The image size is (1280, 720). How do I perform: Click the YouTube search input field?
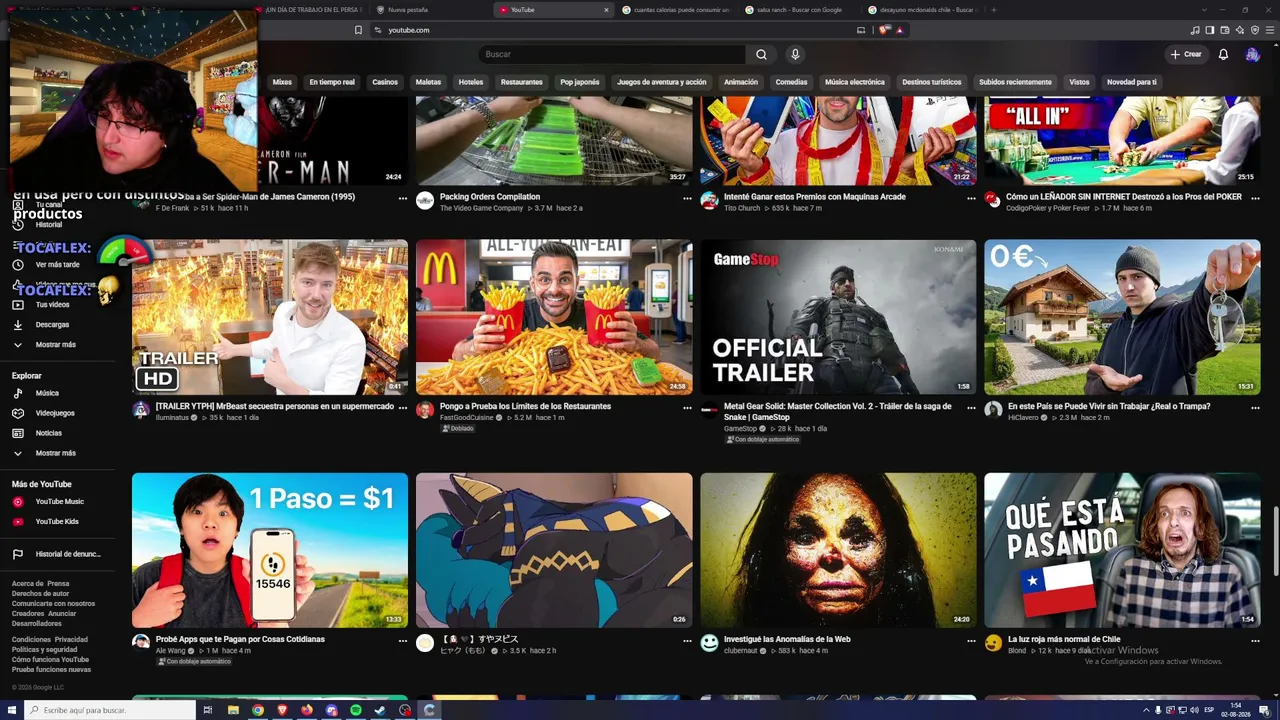[611, 54]
